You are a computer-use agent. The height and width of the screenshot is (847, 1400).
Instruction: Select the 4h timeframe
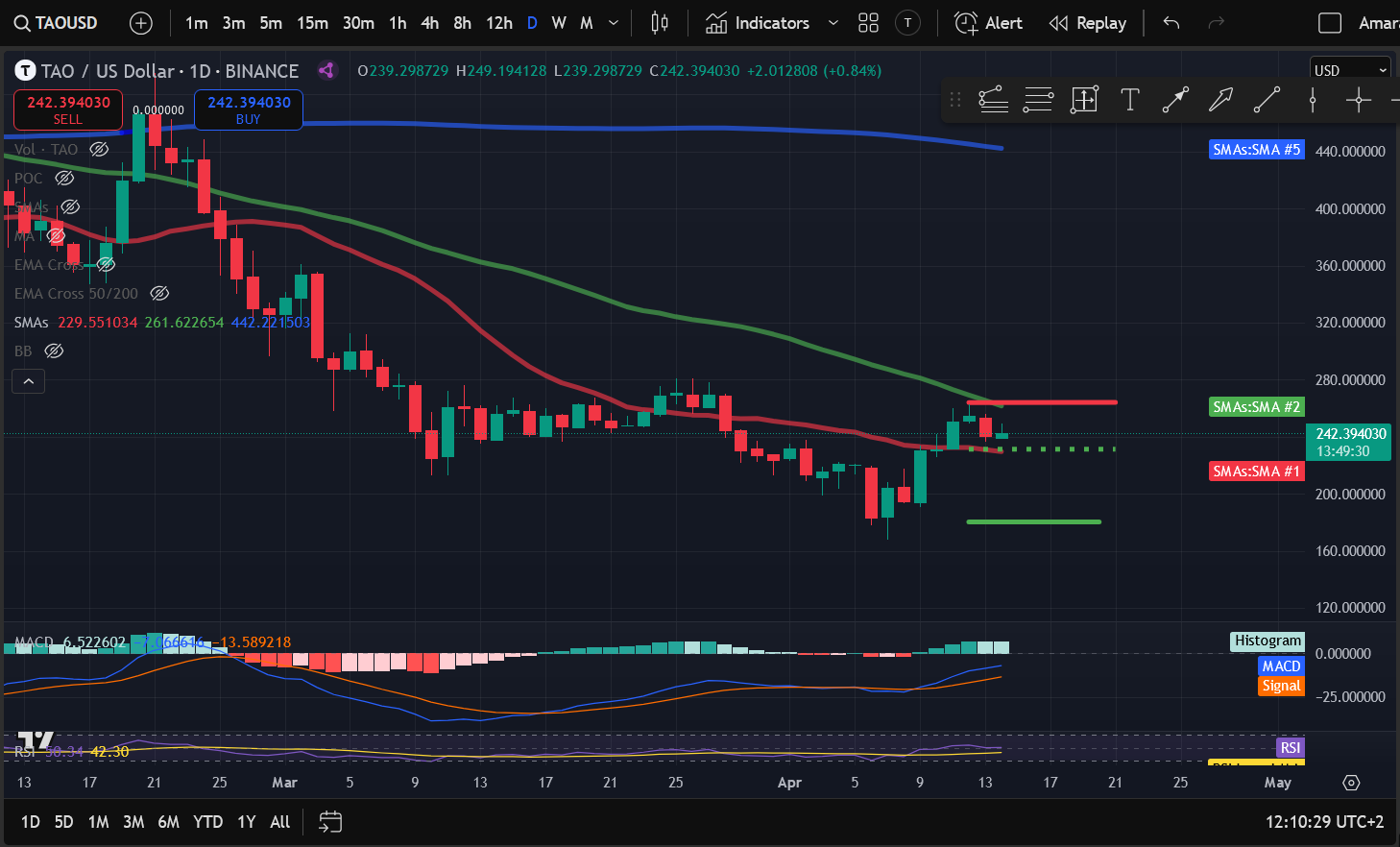430,23
